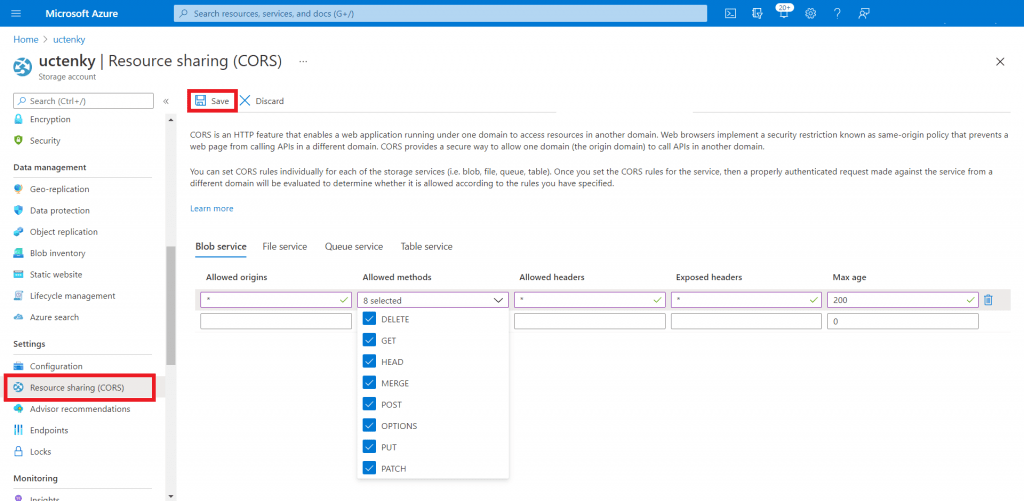Open the Learn more link
Image resolution: width=1024 pixels, height=501 pixels.
[x=211, y=208]
